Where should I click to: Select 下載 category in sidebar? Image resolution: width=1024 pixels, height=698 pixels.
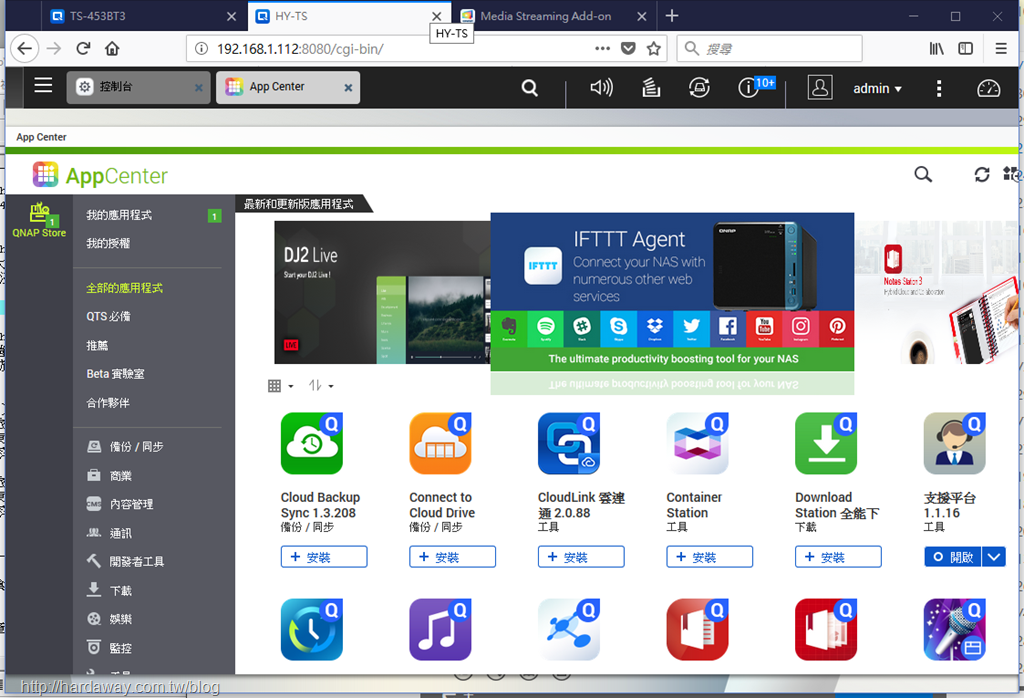pyautogui.click(x=109, y=590)
